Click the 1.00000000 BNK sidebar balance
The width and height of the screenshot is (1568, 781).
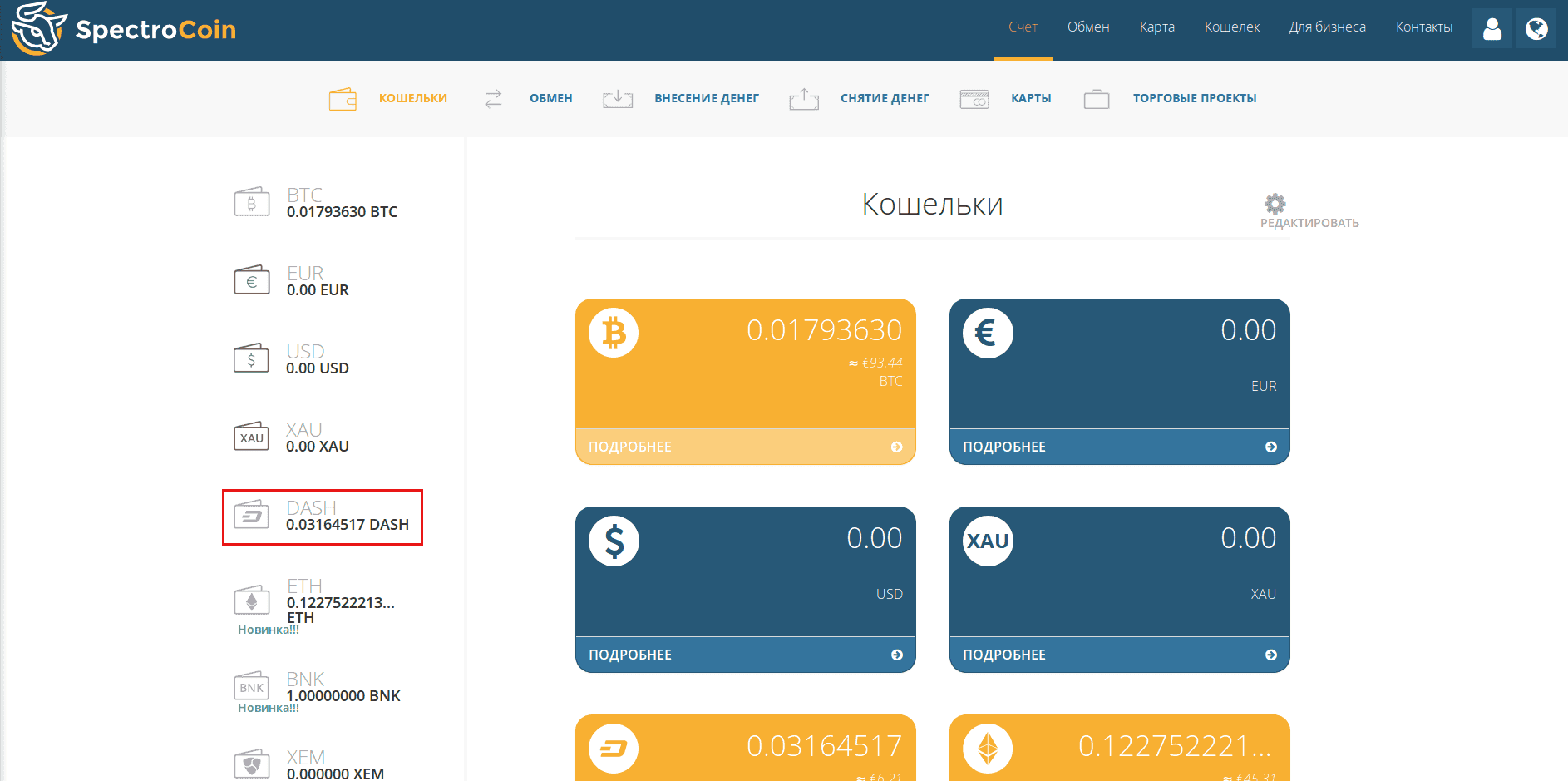click(x=343, y=696)
